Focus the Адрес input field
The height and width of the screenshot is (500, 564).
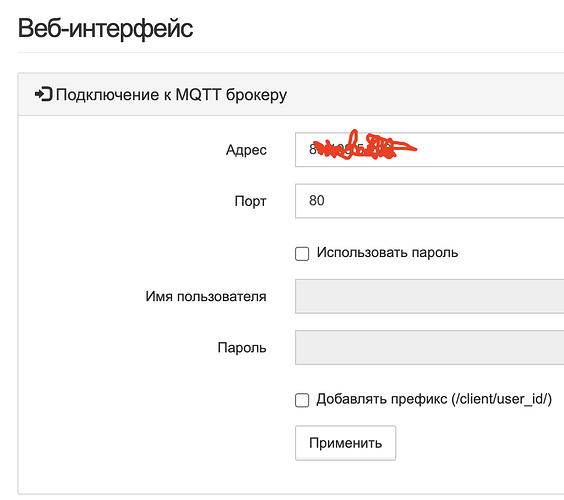click(x=429, y=150)
